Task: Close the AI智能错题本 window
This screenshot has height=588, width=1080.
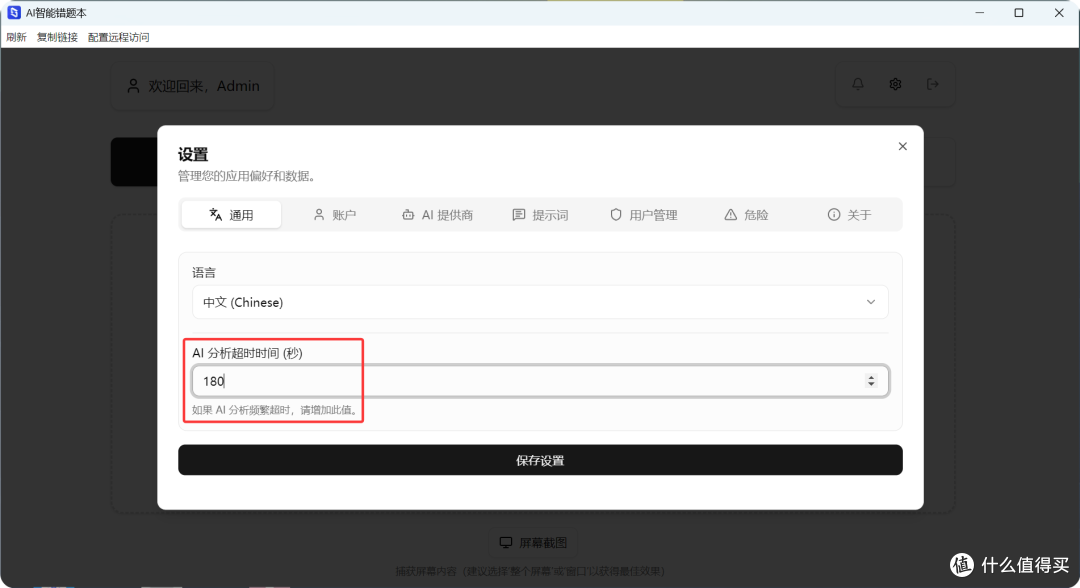Action: 1059,12
